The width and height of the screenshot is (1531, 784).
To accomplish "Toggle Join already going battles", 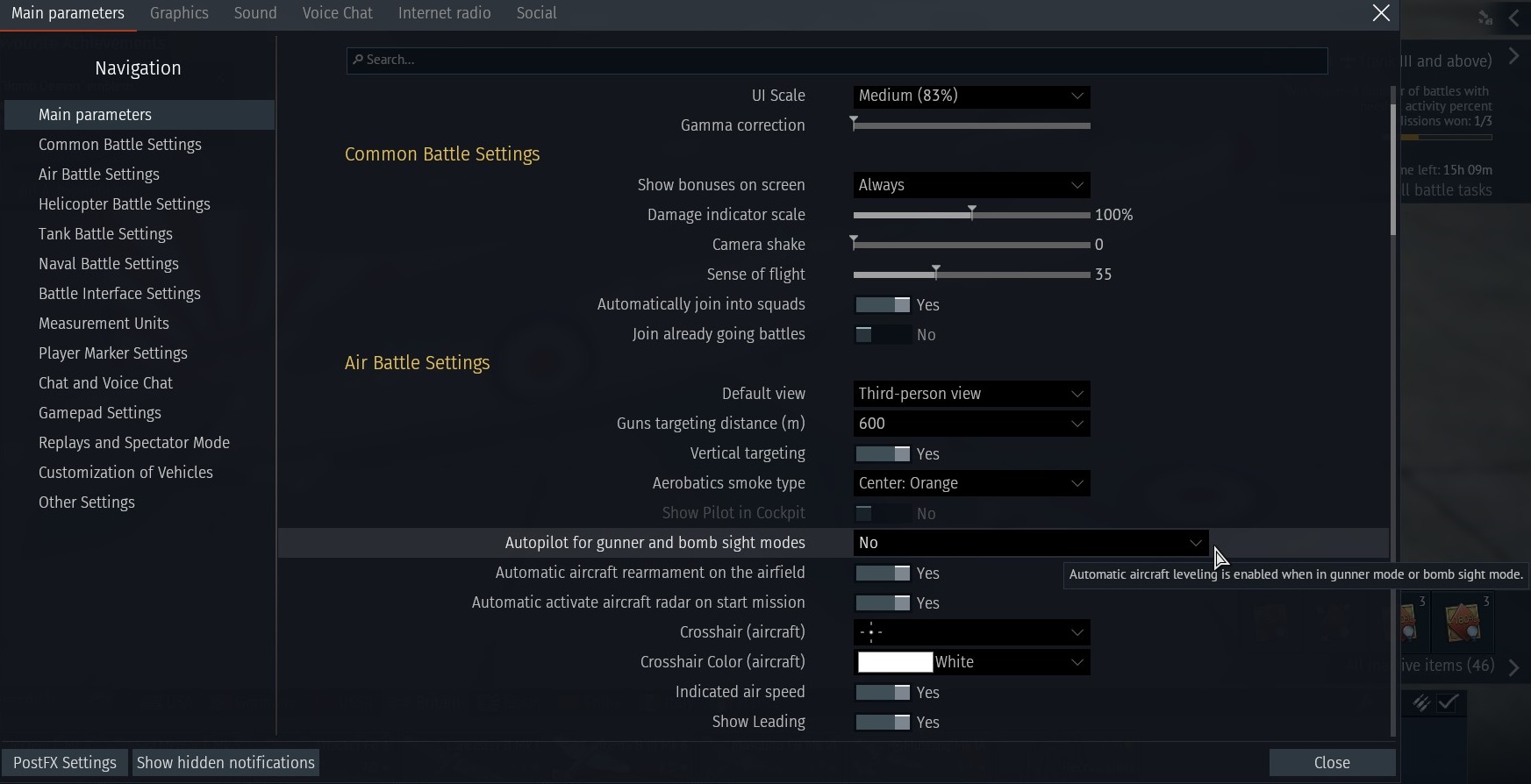I will click(883, 334).
